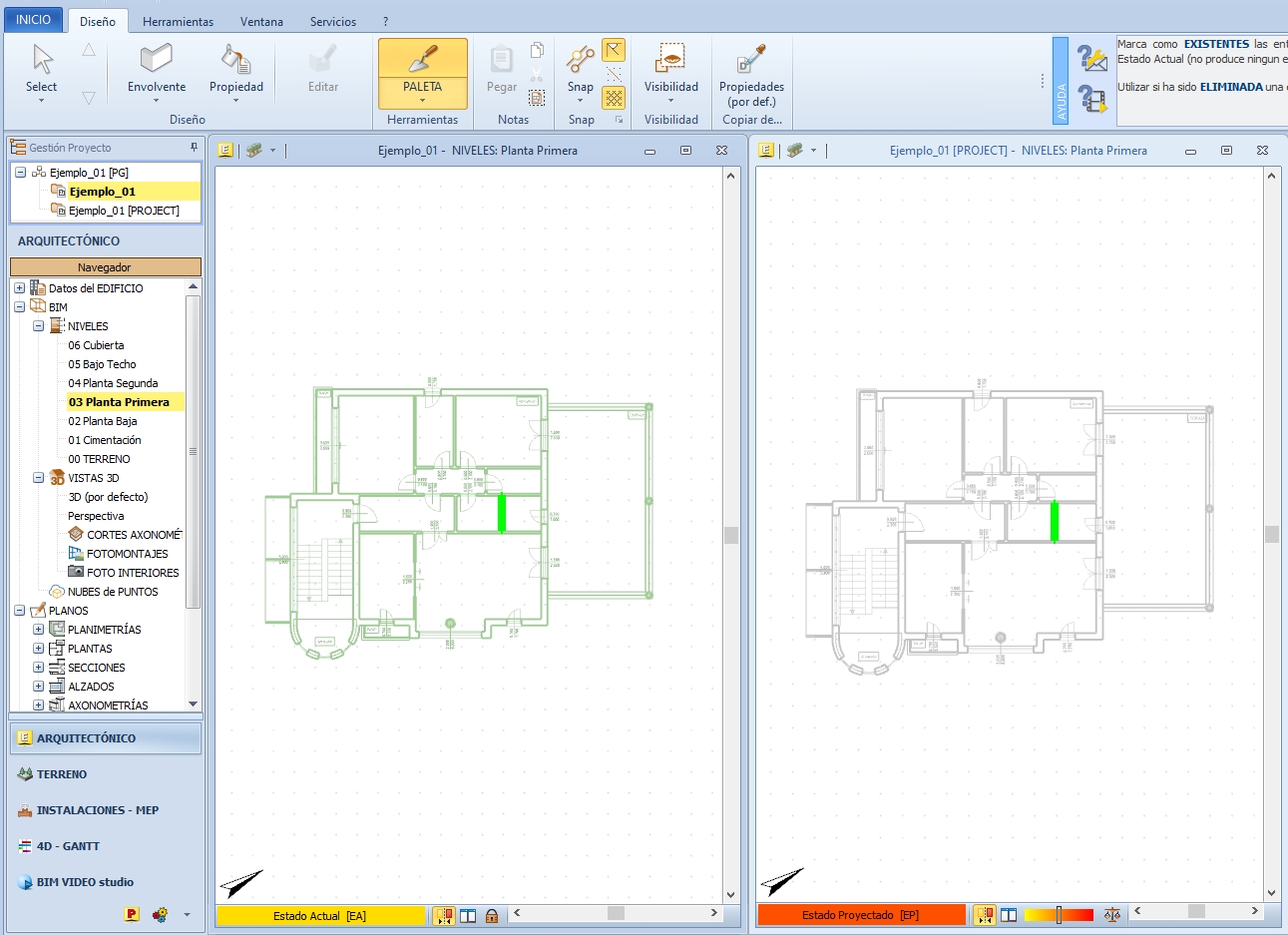Collapse the NIVELES tree node

point(38,326)
